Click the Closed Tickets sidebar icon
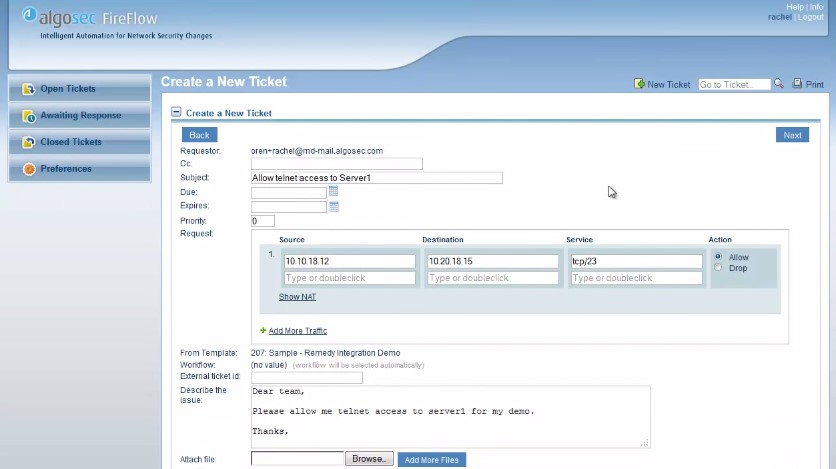 click(x=28, y=142)
